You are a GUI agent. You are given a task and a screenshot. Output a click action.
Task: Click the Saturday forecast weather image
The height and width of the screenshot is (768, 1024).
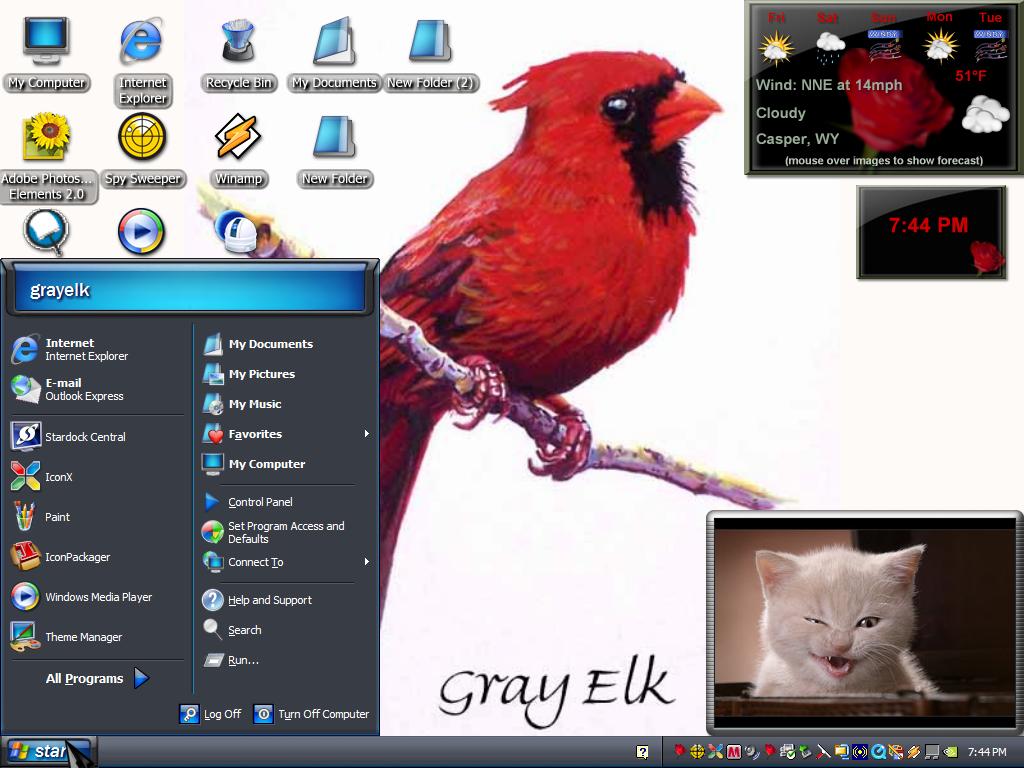(x=830, y=48)
